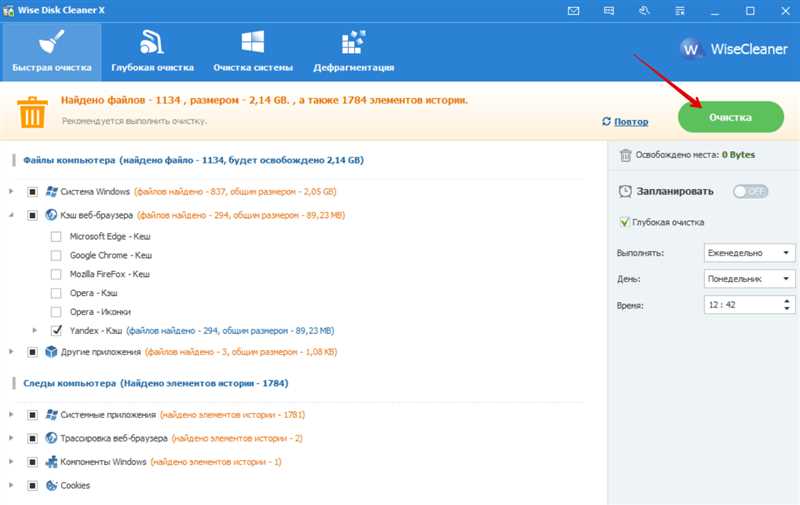Click the Трассировка веб-браузера globe icon
Screen dimensions: 800x505
click(x=51, y=438)
